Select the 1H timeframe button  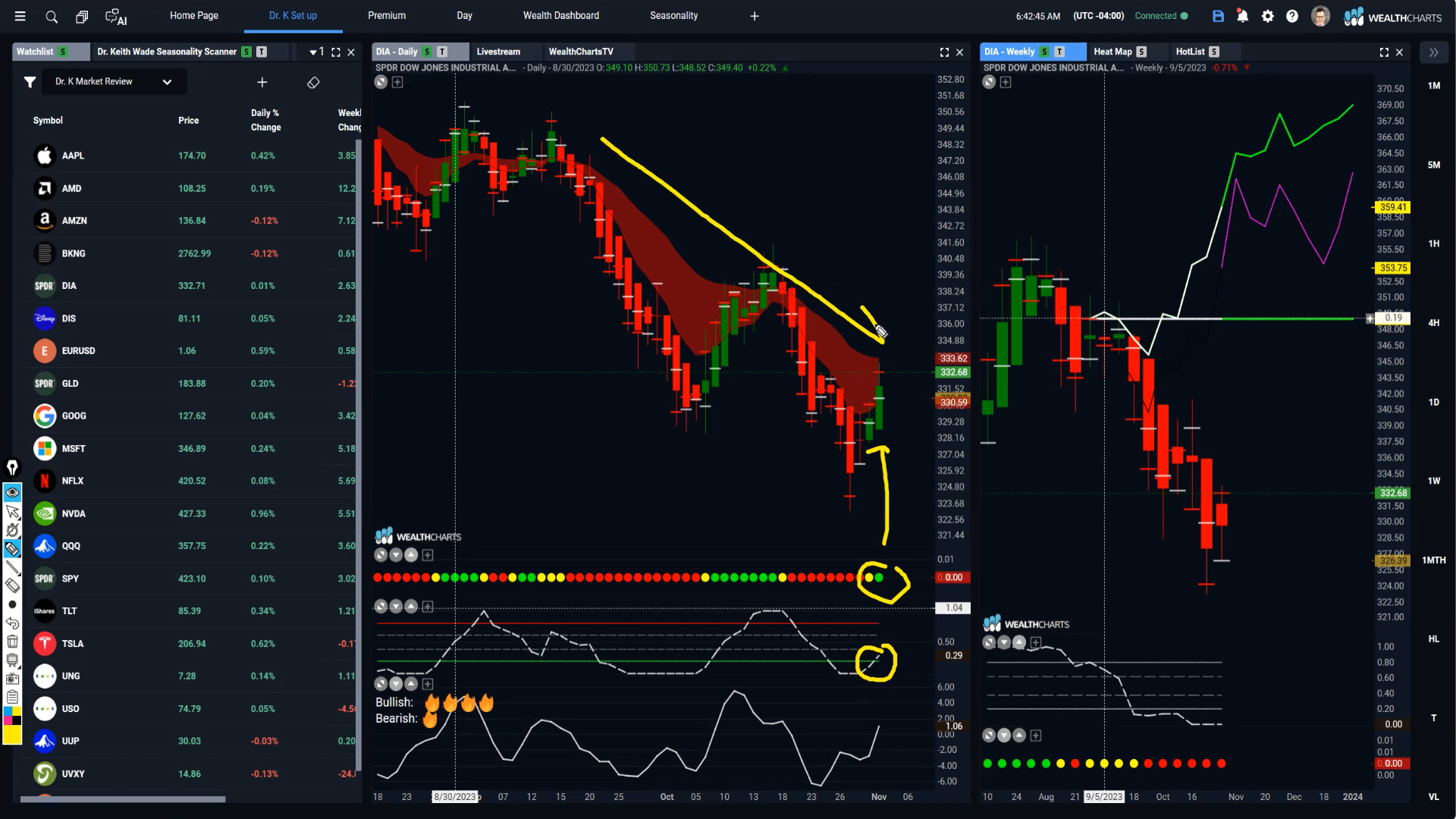[1434, 243]
